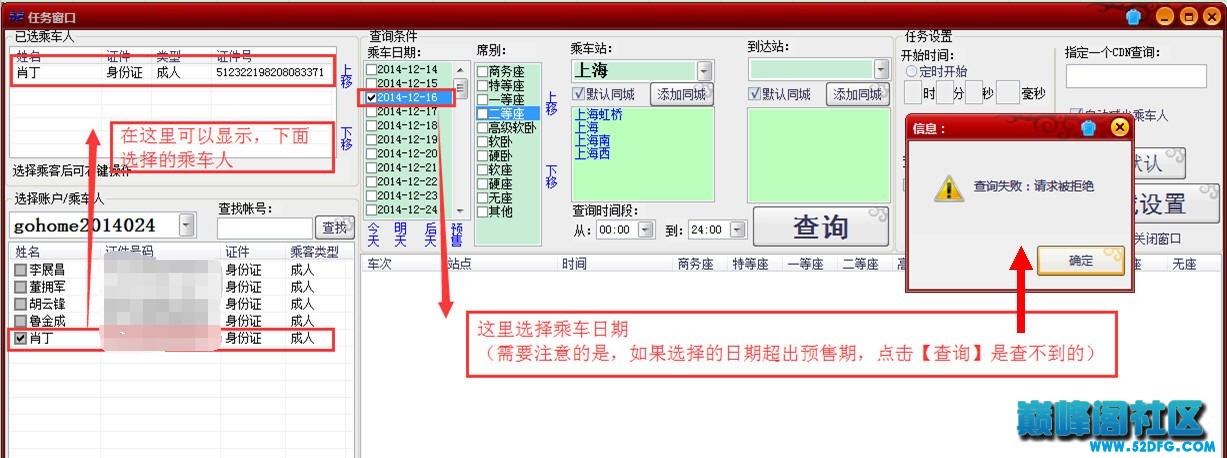Check 软卧 seat type
1227x458 pixels.
click(x=482, y=142)
